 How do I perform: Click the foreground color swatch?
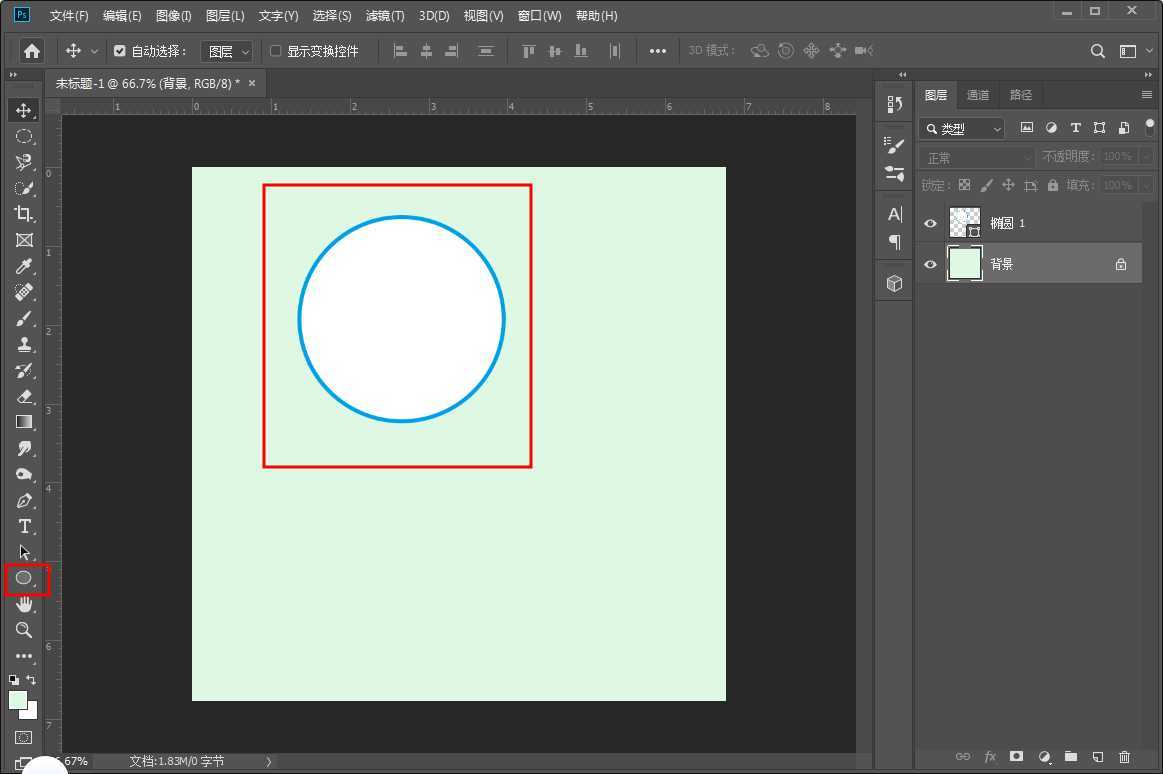[17, 700]
